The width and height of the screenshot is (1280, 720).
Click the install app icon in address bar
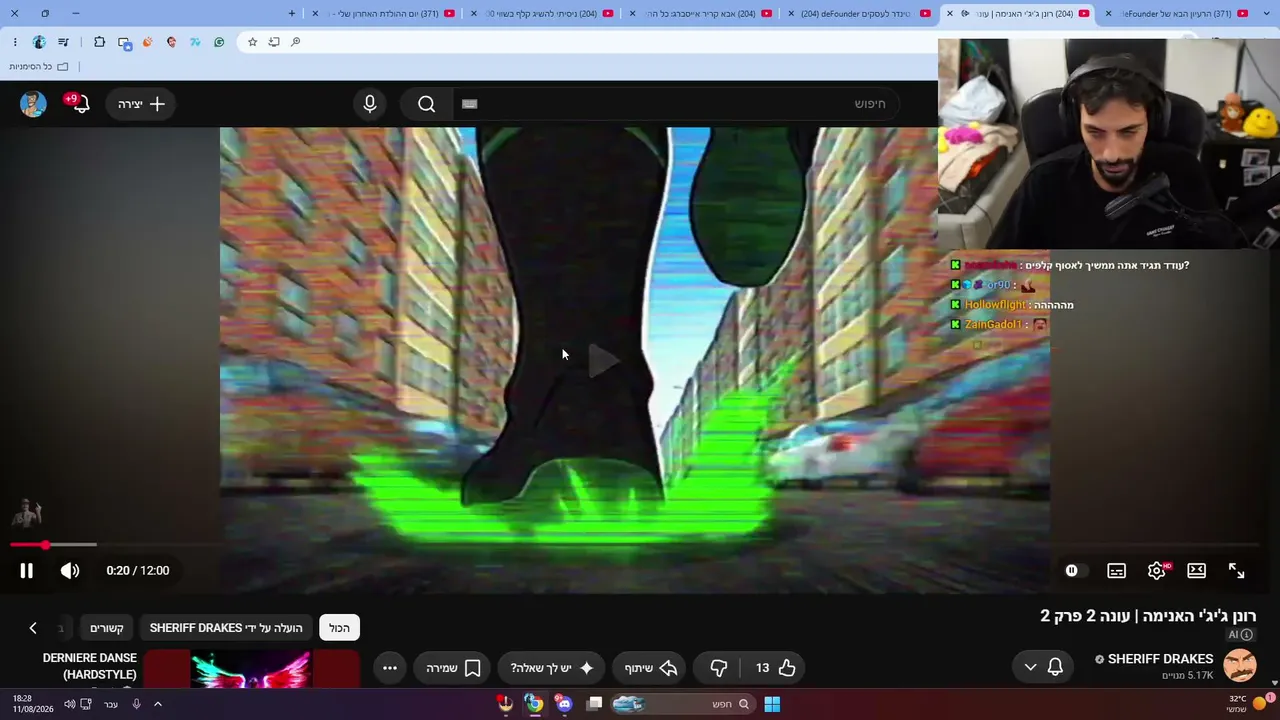pos(274,42)
